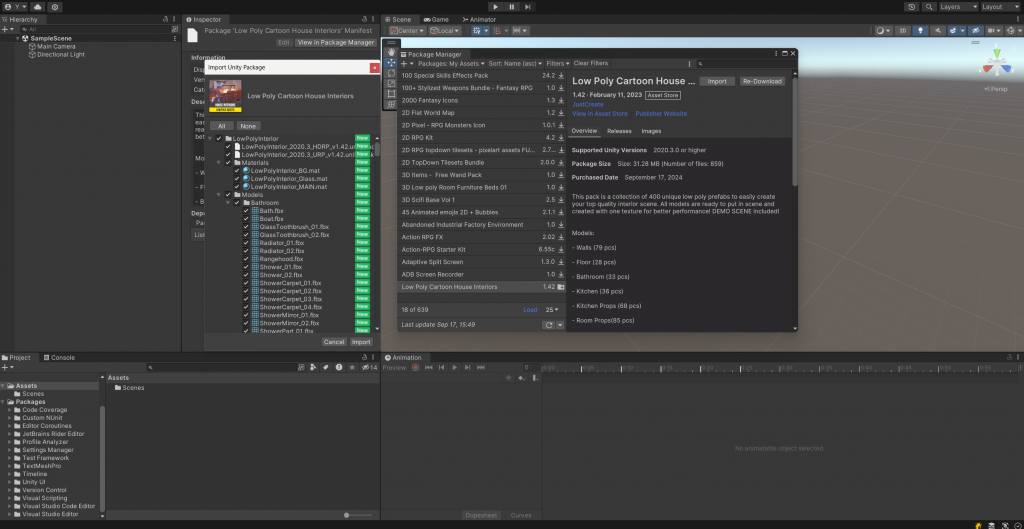The height and width of the screenshot is (529, 1024).
Task: Click the Pause button in the top toolbar
Action: click(512, 7)
